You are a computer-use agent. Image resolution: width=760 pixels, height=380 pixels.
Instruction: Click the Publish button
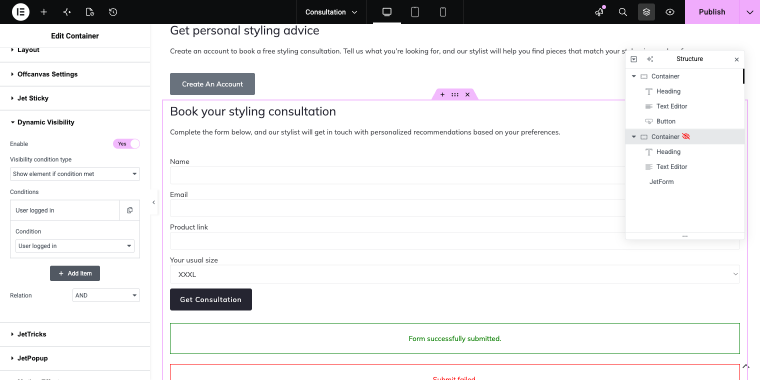point(712,12)
